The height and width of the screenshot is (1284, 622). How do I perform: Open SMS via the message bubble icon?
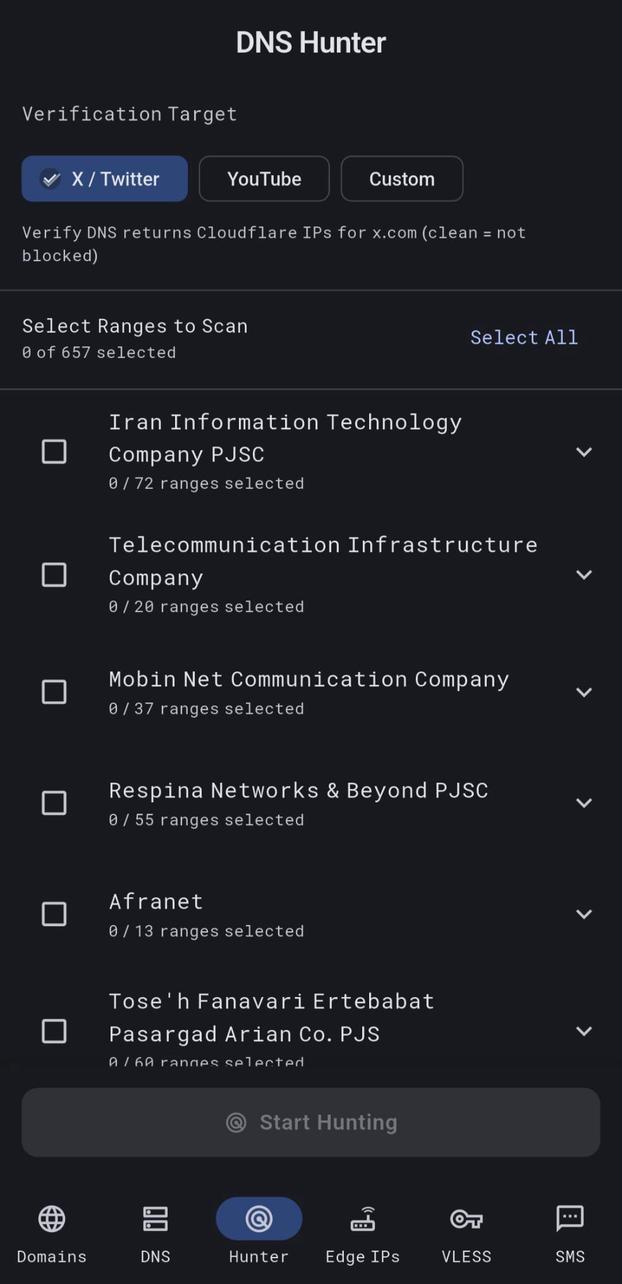[569, 1218]
